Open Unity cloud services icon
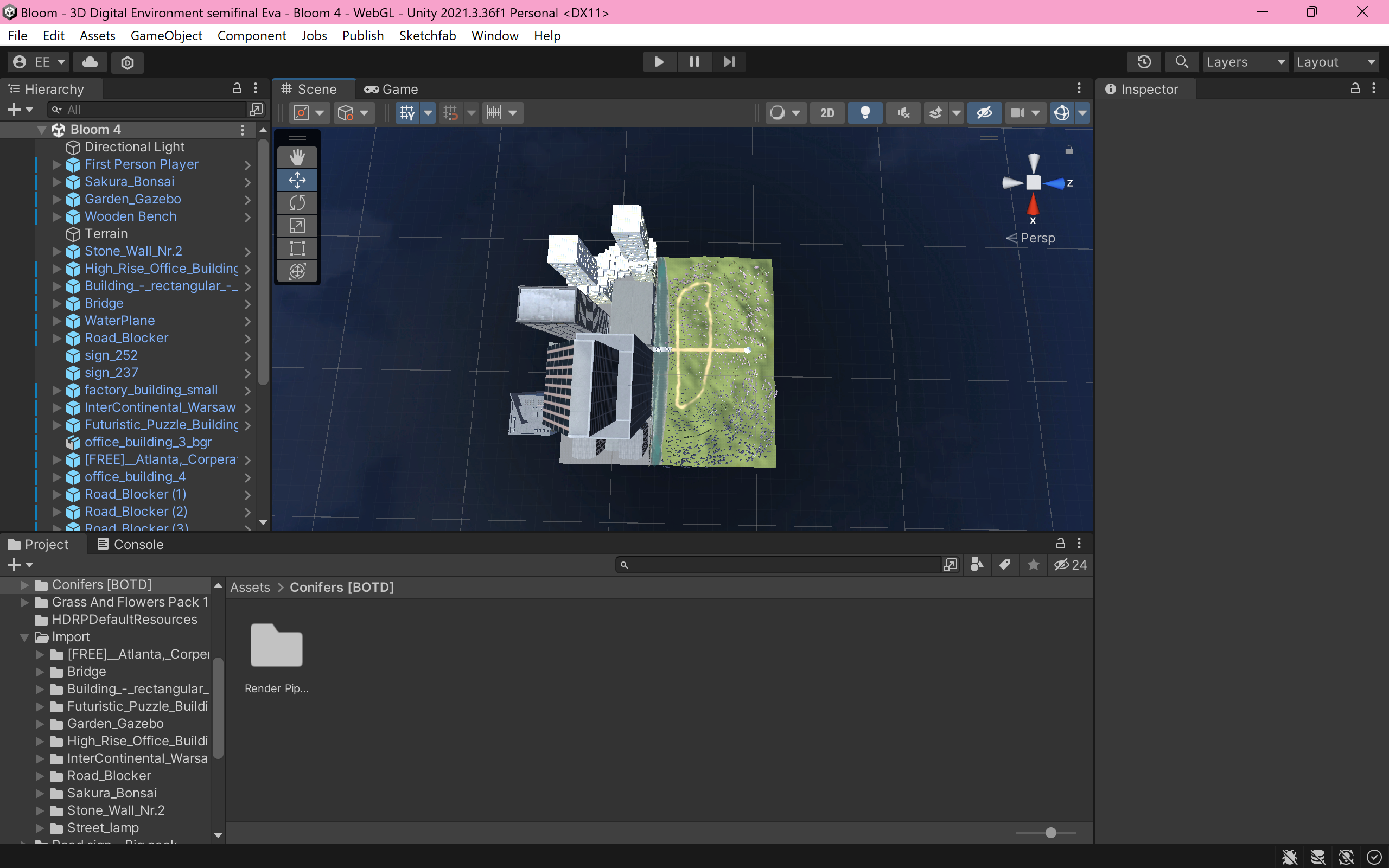 coord(90,62)
